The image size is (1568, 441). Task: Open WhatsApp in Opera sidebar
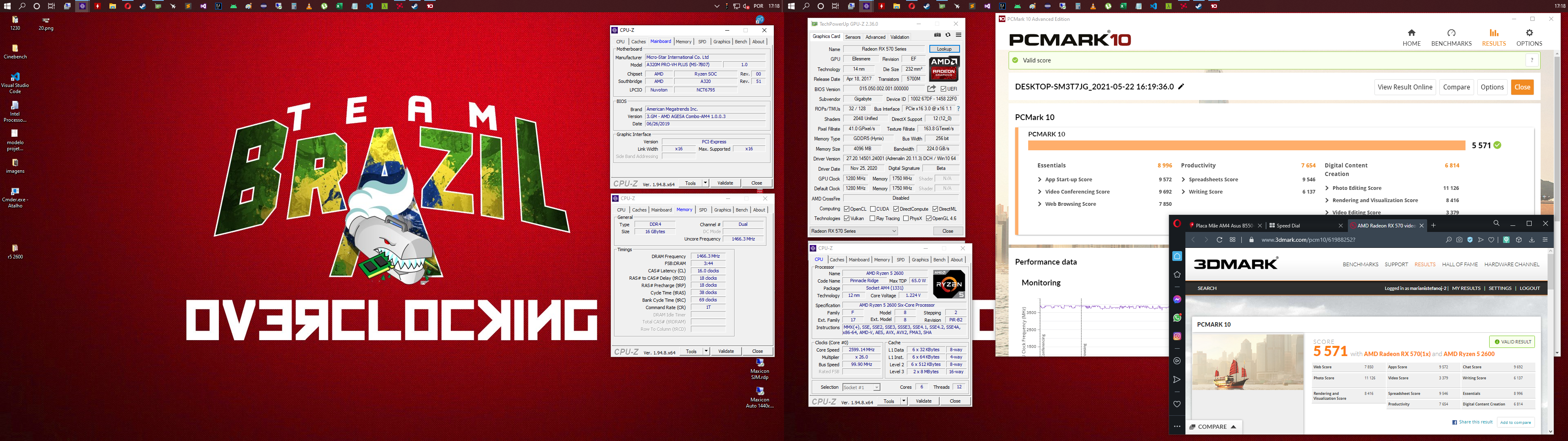point(1177,317)
